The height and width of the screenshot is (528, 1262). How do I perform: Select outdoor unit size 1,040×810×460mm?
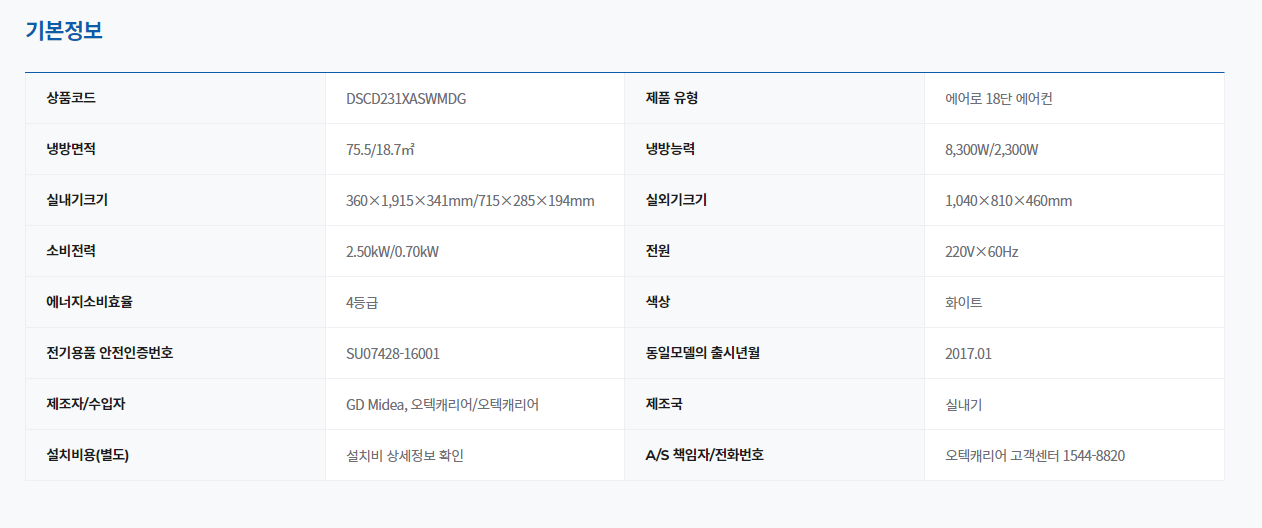click(1008, 201)
